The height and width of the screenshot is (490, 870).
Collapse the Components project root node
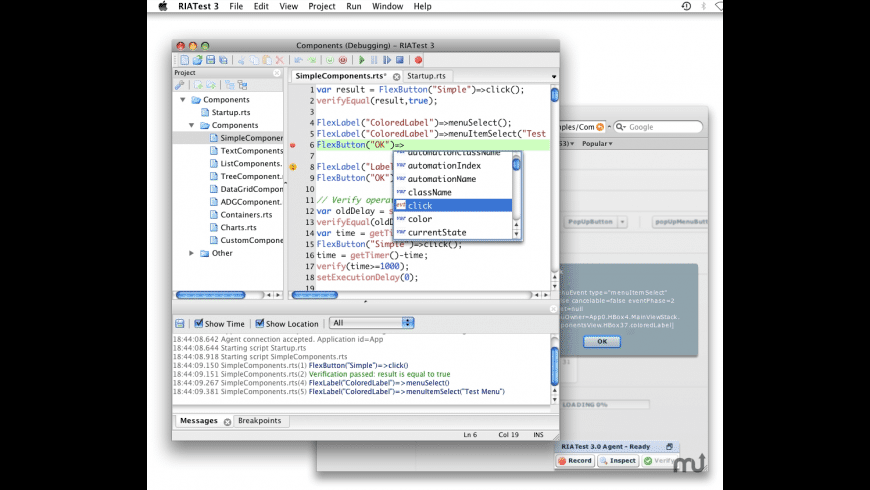(x=183, y=100)
